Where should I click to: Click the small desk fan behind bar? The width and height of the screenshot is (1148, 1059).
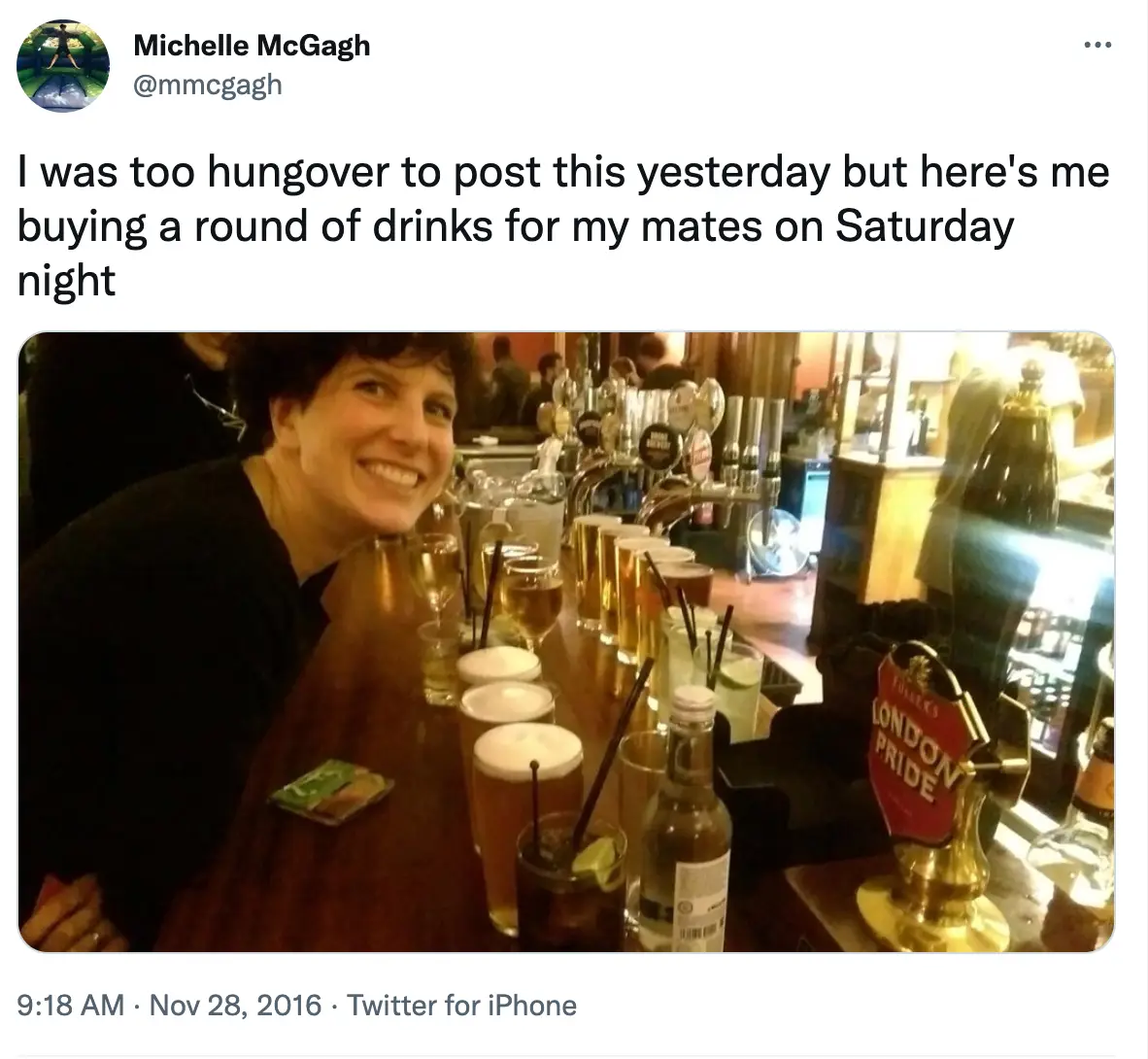click(777, 539)
